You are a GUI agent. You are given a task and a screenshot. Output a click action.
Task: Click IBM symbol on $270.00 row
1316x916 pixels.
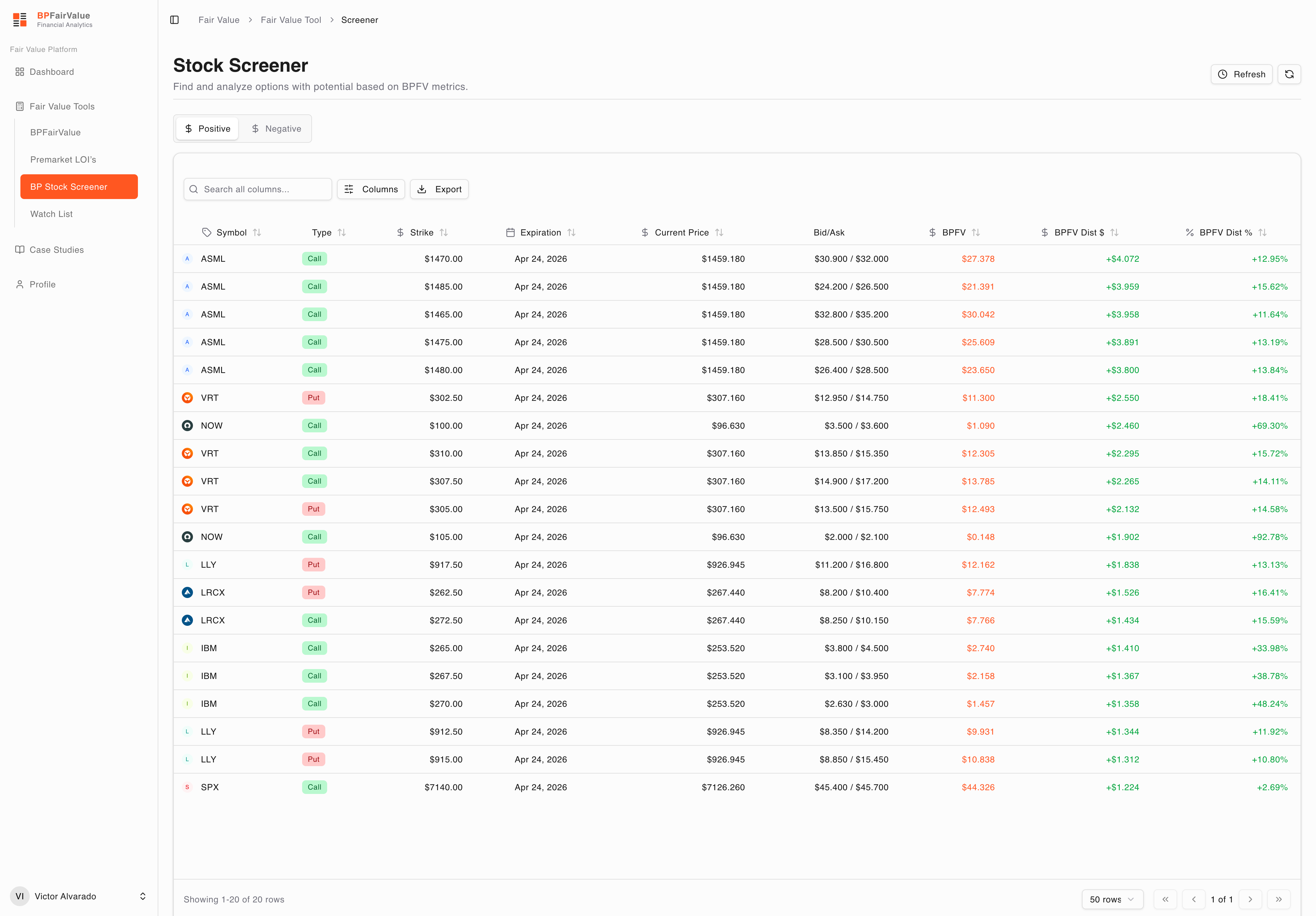click(209, 704)
